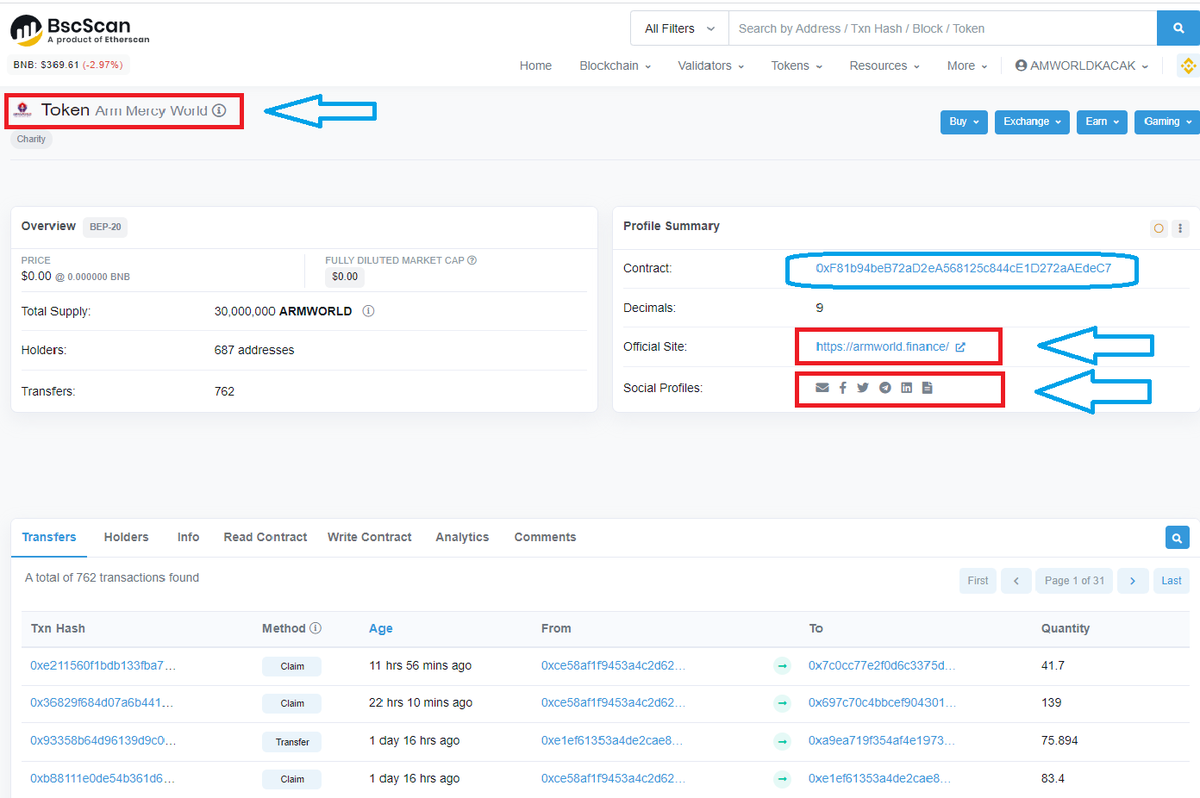Click the BEP-20 badge
1200x798 pixels.
tap(105, 227)
